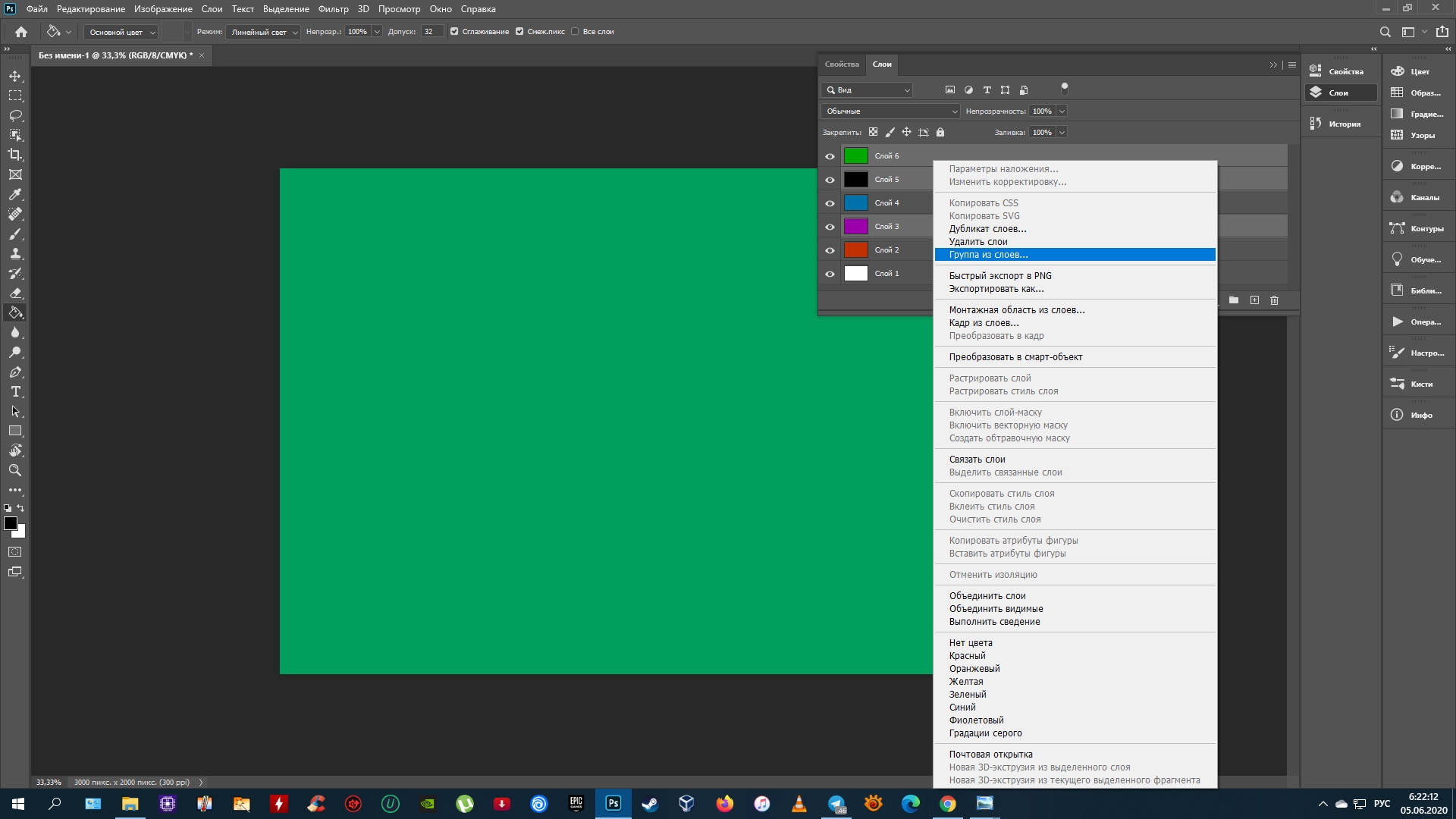1456x819 pixels.
Task: Switch to the Свойства tab
Action: tap(842, 64)
